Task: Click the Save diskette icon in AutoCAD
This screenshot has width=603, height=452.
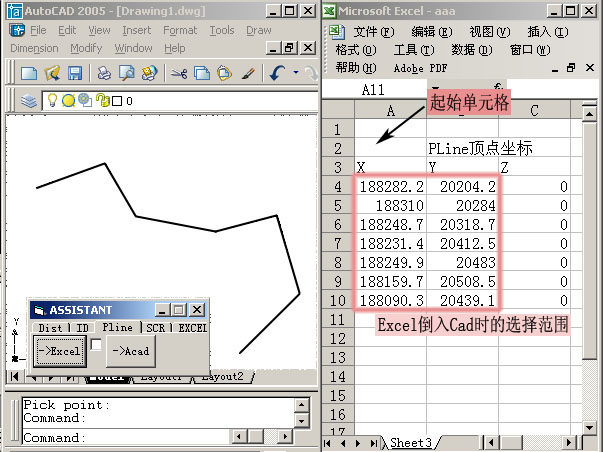Action: coord(73,73)
